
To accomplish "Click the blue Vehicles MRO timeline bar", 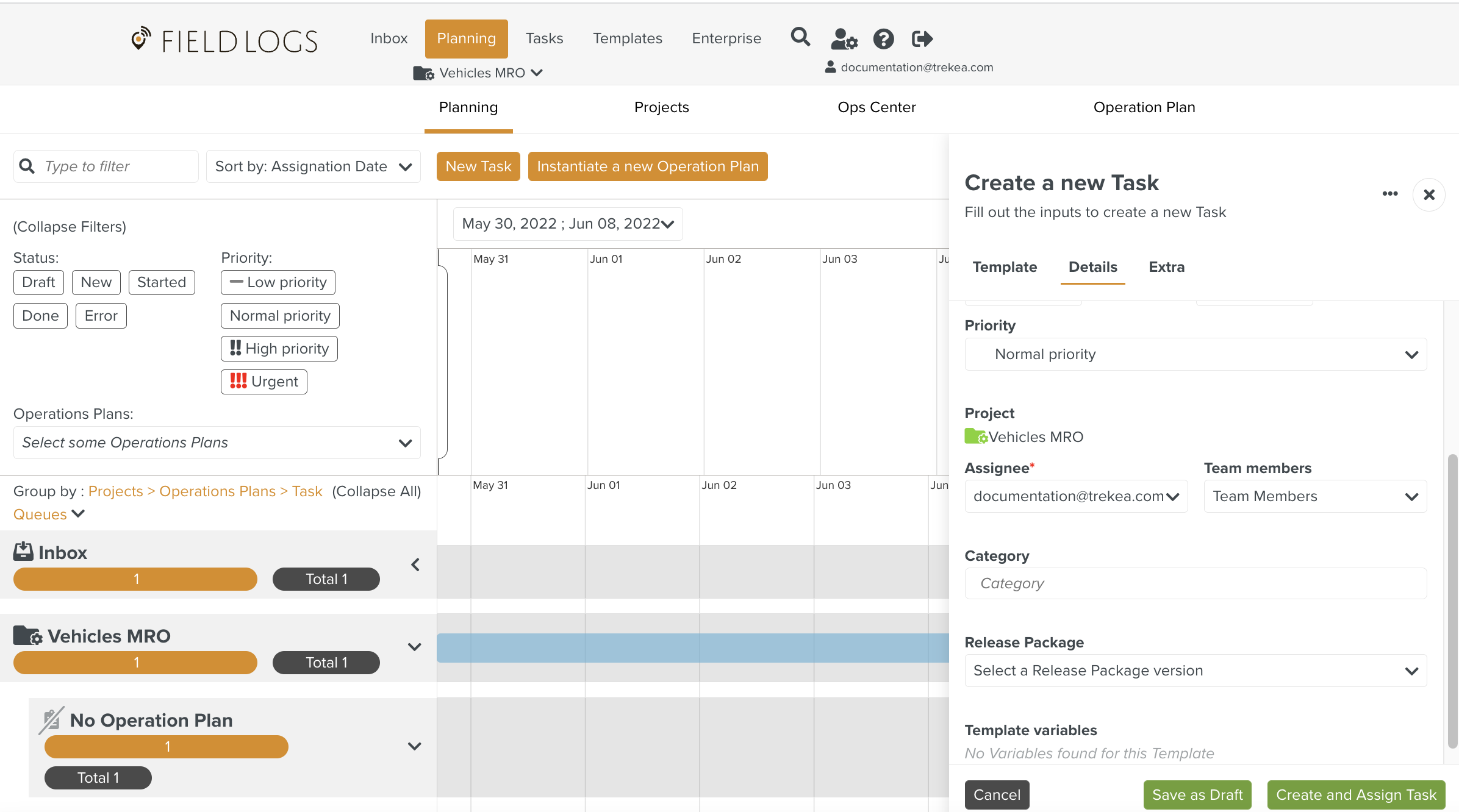I will [692, 647].
